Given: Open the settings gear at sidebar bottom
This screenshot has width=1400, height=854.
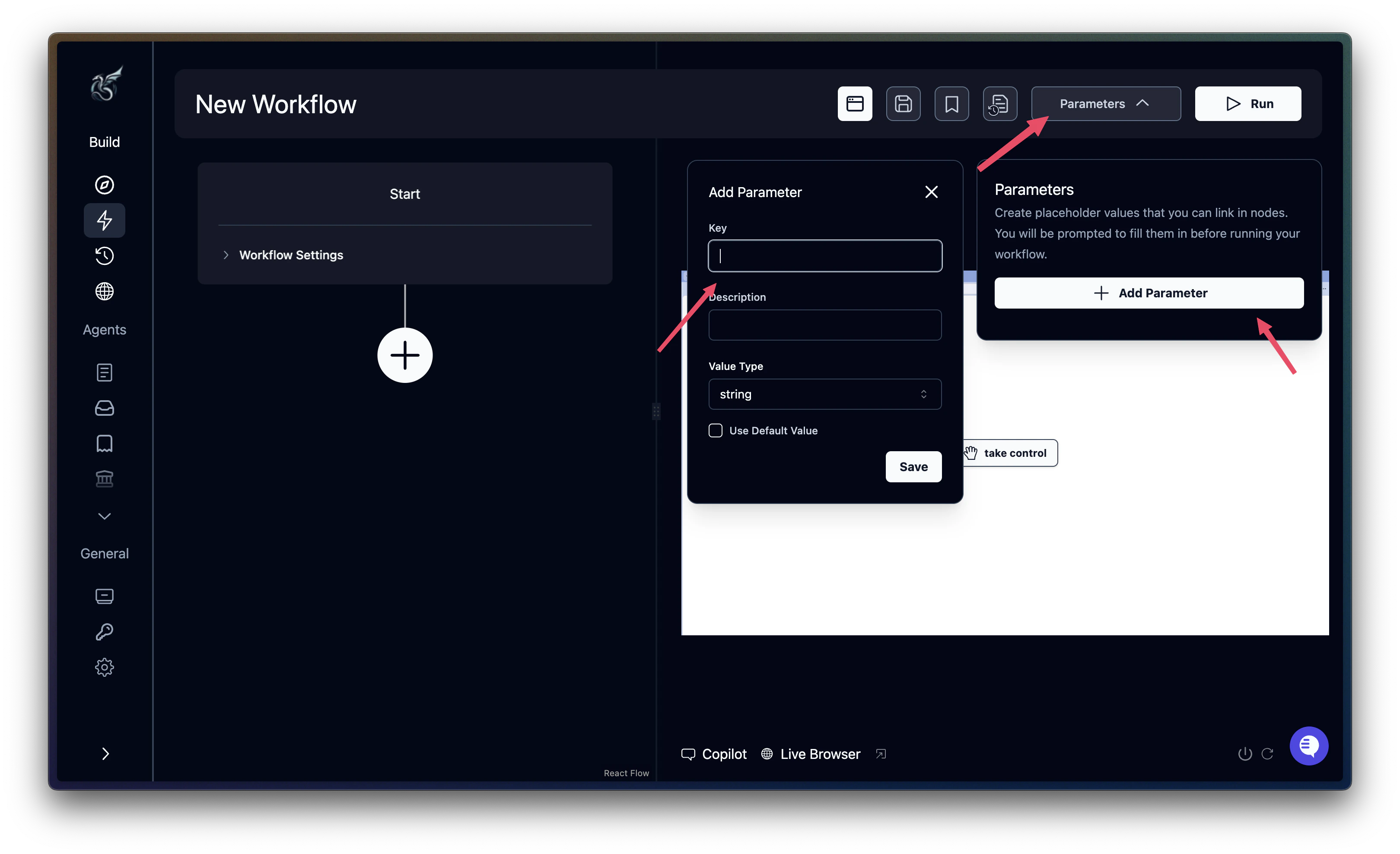Looking at the screenshot, I should (x=105, y=667).
